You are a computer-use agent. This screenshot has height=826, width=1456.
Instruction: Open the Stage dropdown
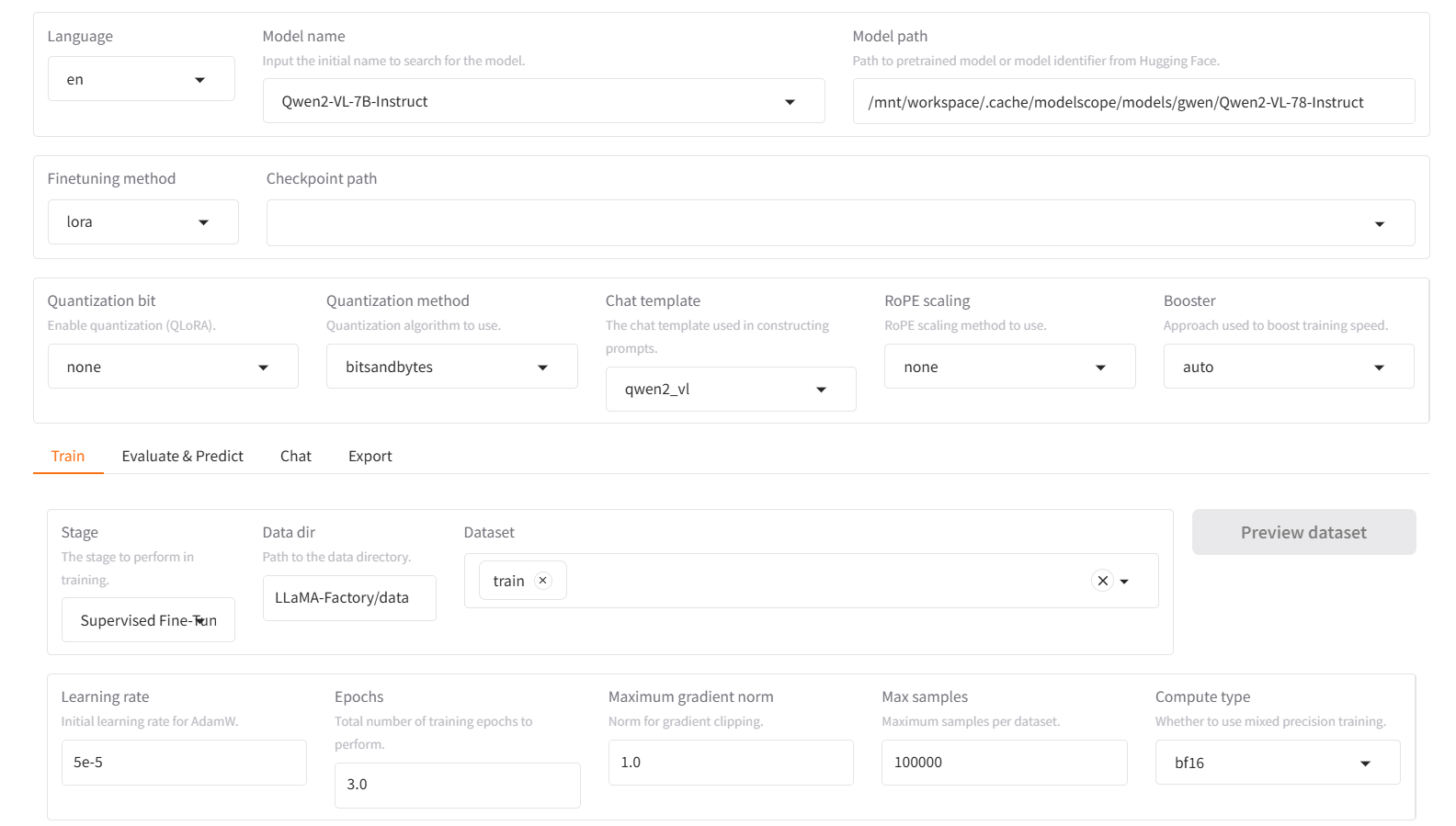coord(148,621)
